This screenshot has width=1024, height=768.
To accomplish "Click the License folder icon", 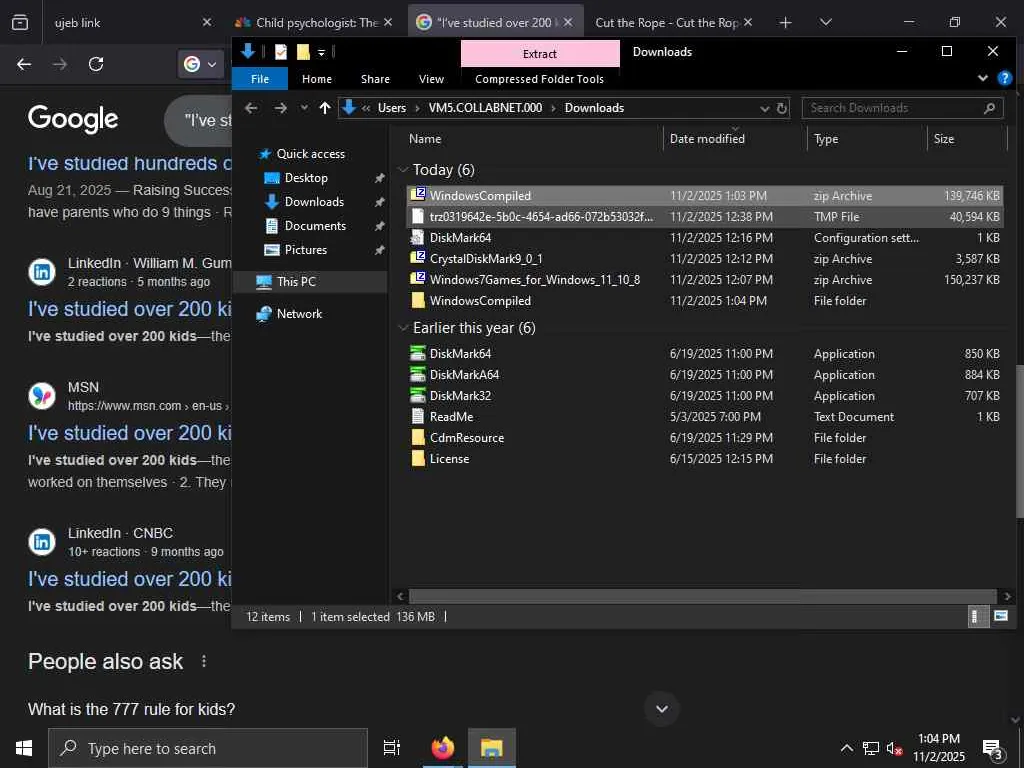I will coord(417,458).
